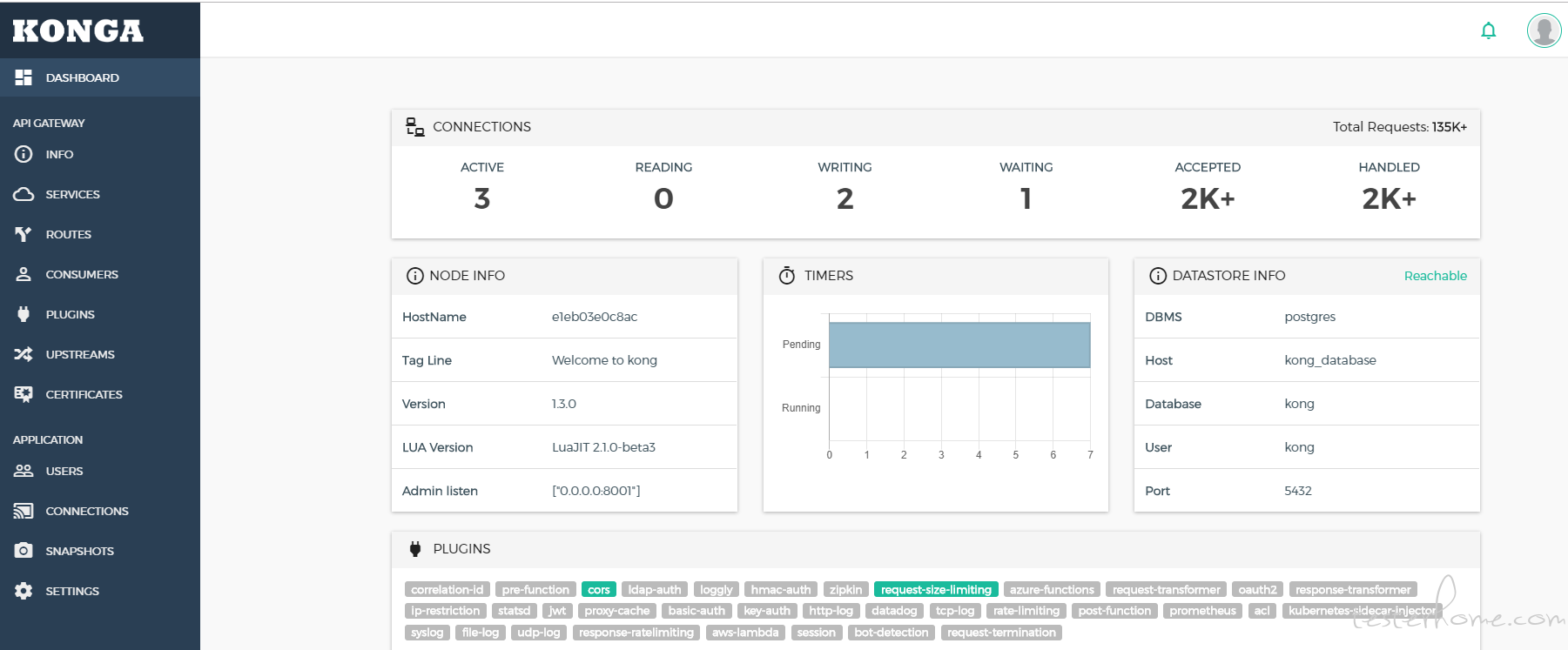Click the Host value kong_database
The height and width of the screenshot is (650, 1568).
(x=1330, y=360)
